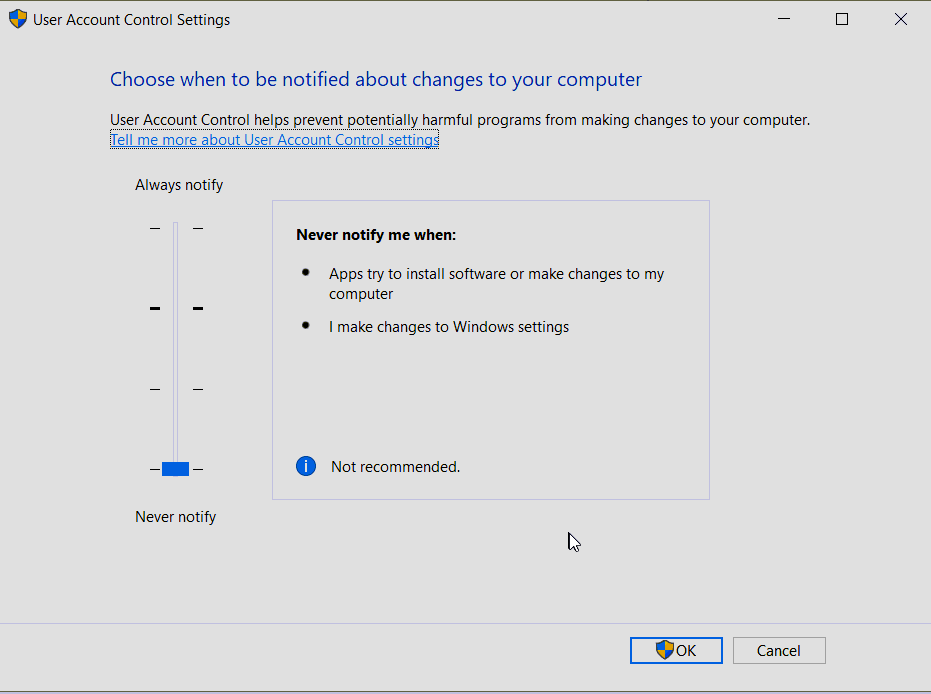931x694 pixels.
Task: Click the blue slider thumb at Never notify
Action: [175, 469]
